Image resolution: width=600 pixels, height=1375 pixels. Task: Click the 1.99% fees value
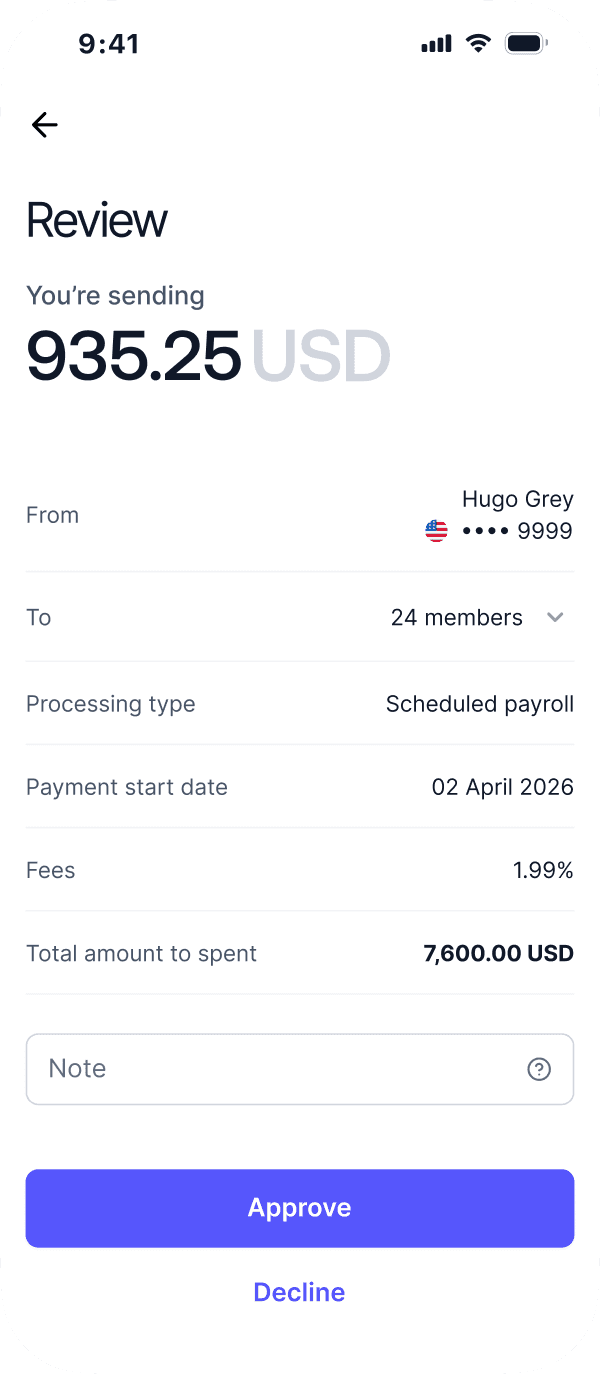[543, 870]
